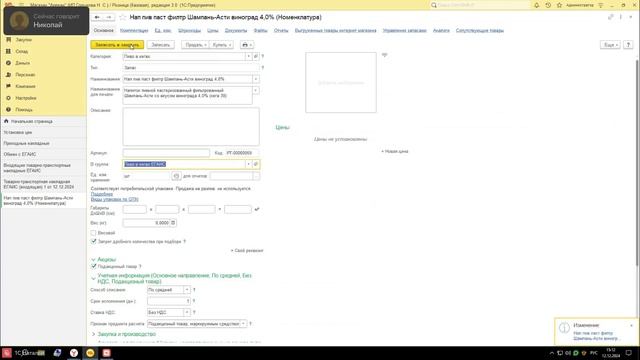Open the В группе value with the open icon
The width and height of the screenshot is (640, 360).
coord(256,164)
